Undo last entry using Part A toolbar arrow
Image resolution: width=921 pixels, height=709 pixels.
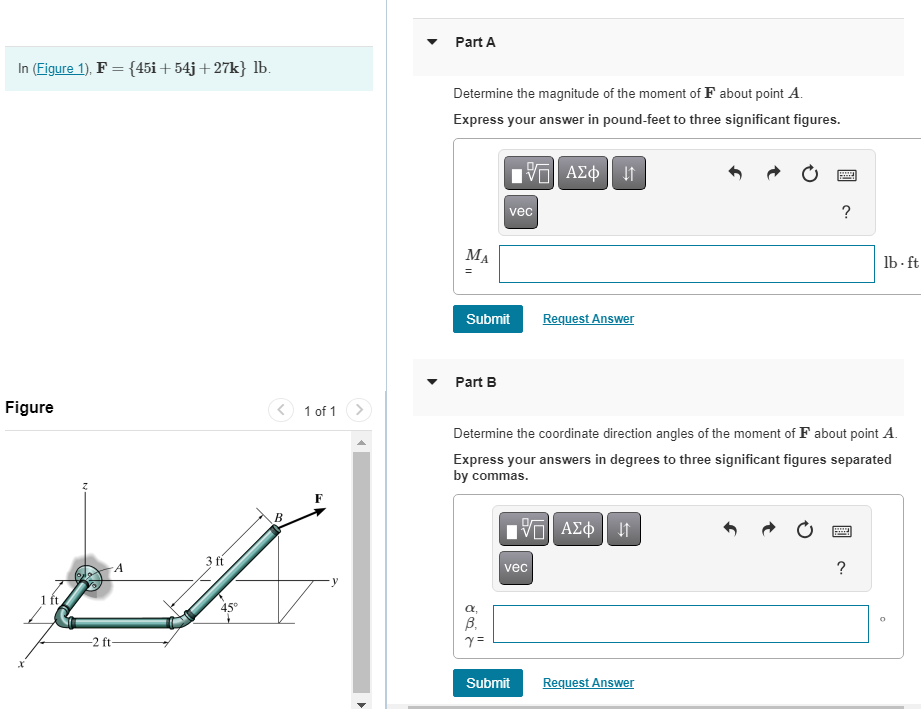(735, 173)
